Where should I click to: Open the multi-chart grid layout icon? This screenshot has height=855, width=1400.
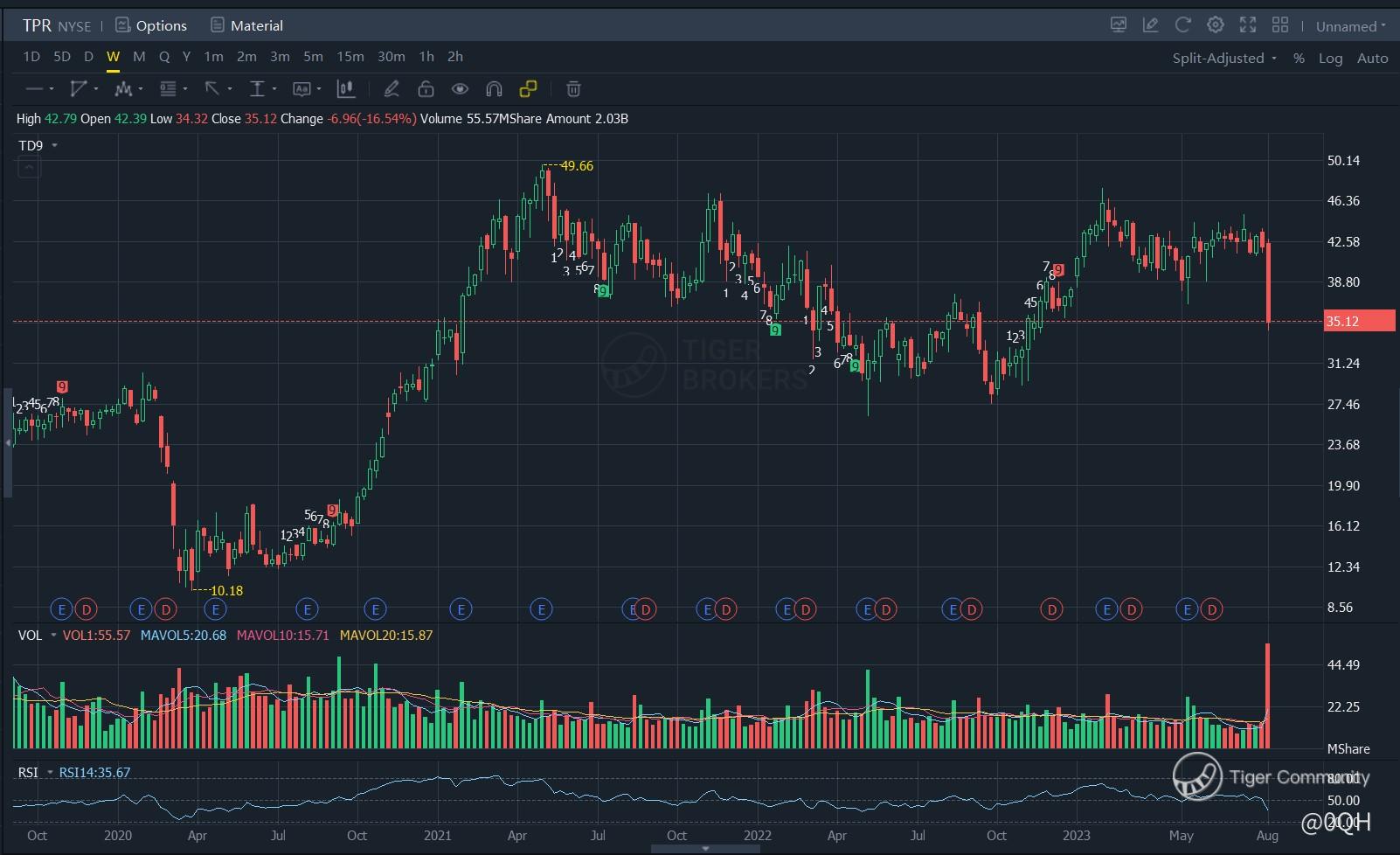coord(1280,25)
